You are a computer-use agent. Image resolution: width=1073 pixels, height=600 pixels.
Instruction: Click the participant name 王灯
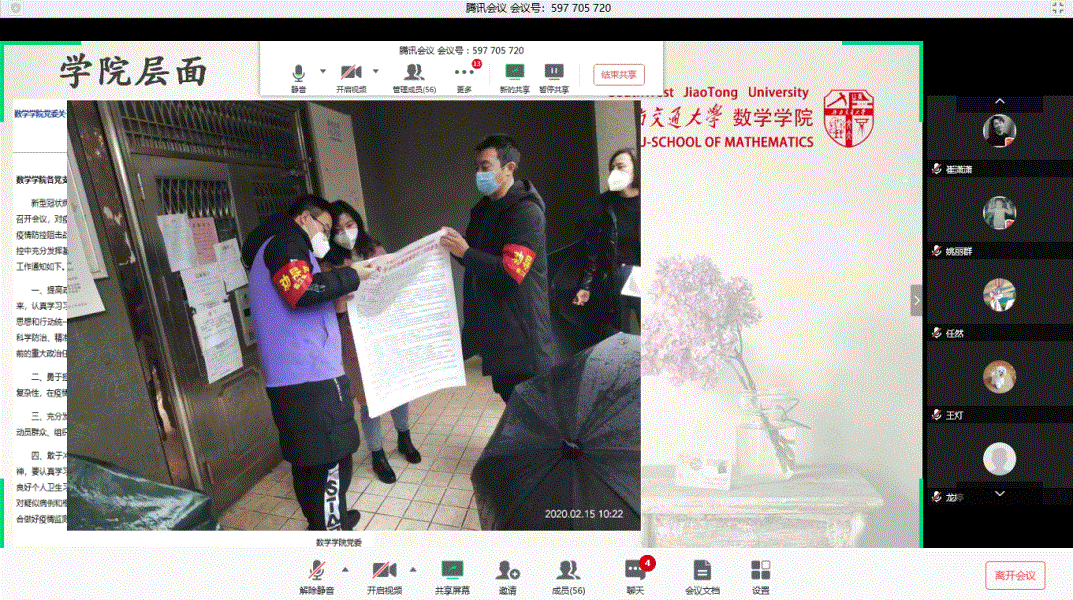[x=955, y=416]
